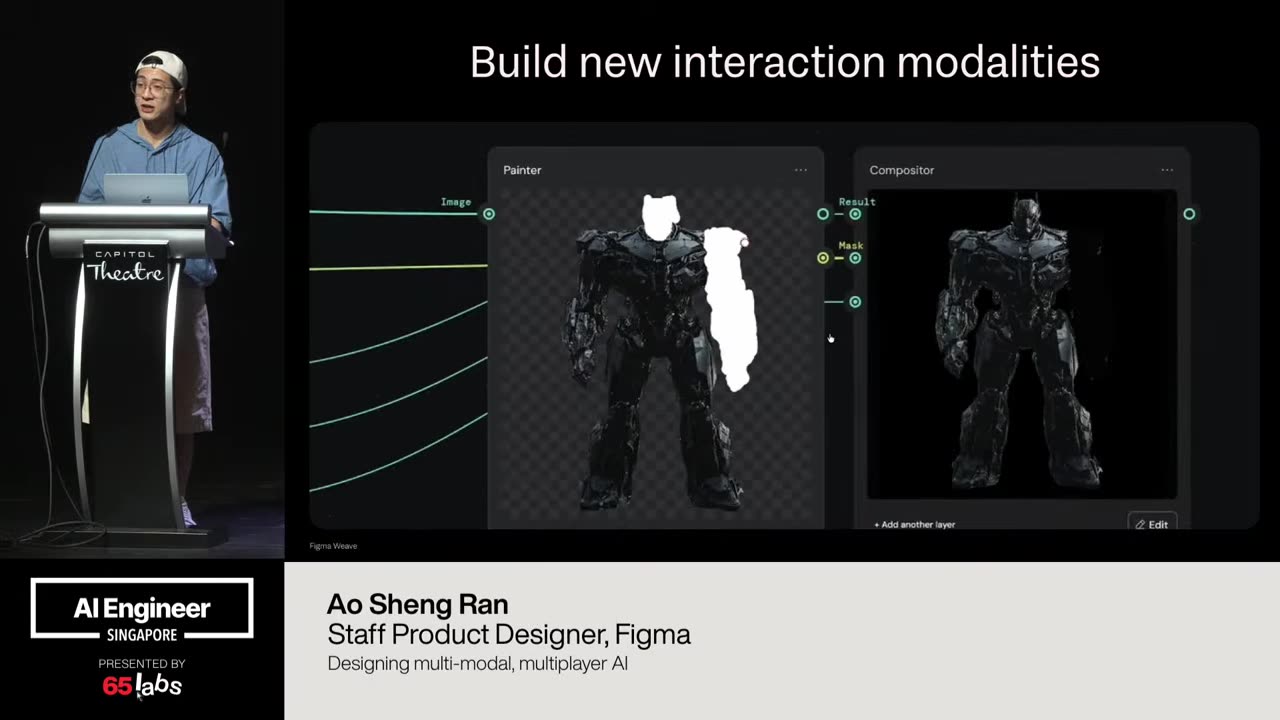Select the Compositor input port wired to Mask
The height and width of the screenshot is (720, 1280).
coord(855,258)
